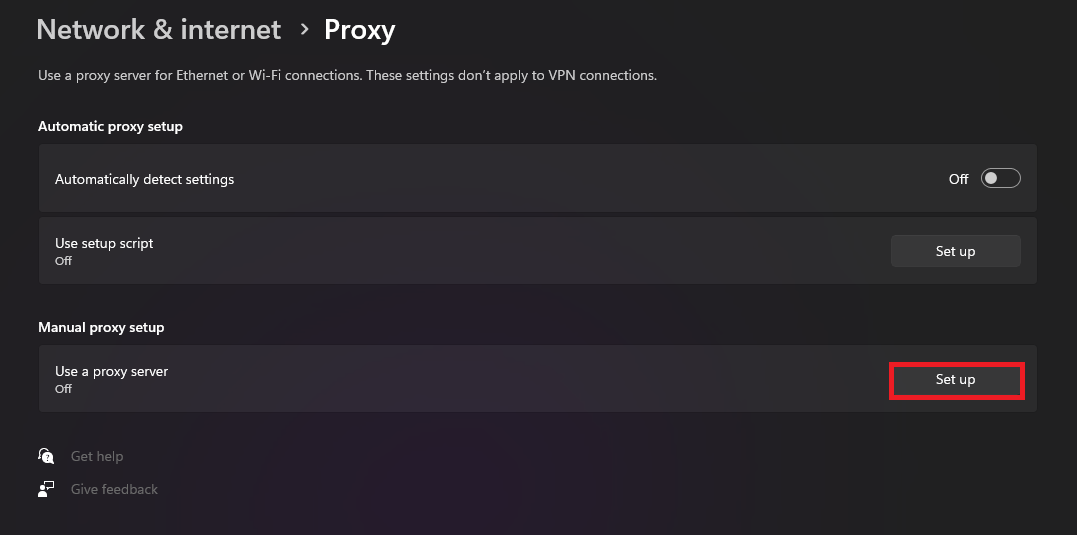Screen dimensions: 1077x535
Task: Click the breadcrumb chevron arrow
Action: tap(304, 30)
